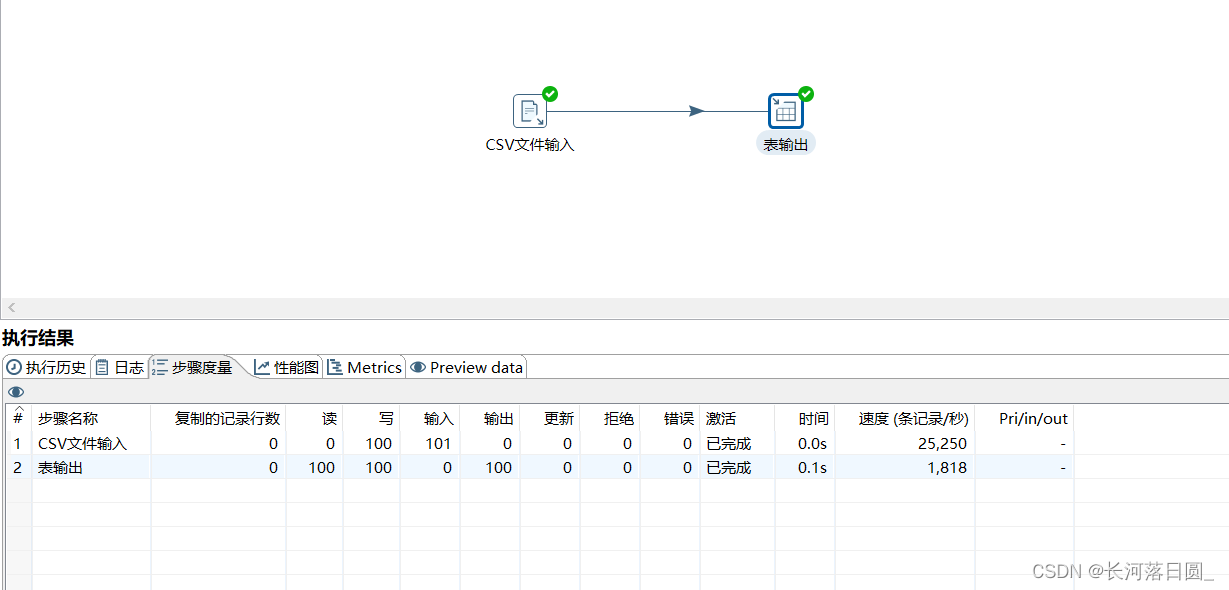Toggle the eye icon below the metrics tabs

pos(15,391)
